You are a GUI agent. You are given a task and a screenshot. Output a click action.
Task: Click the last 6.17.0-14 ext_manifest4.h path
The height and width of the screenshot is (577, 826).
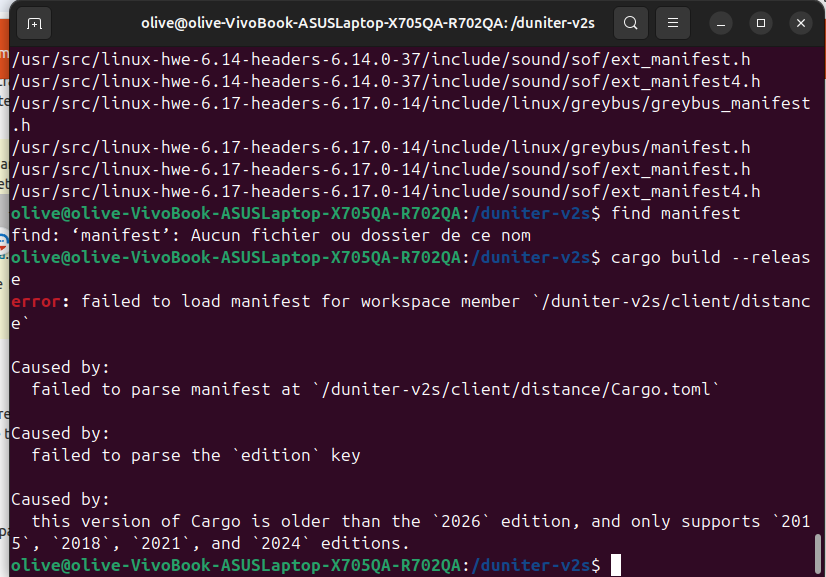[385, 192]
